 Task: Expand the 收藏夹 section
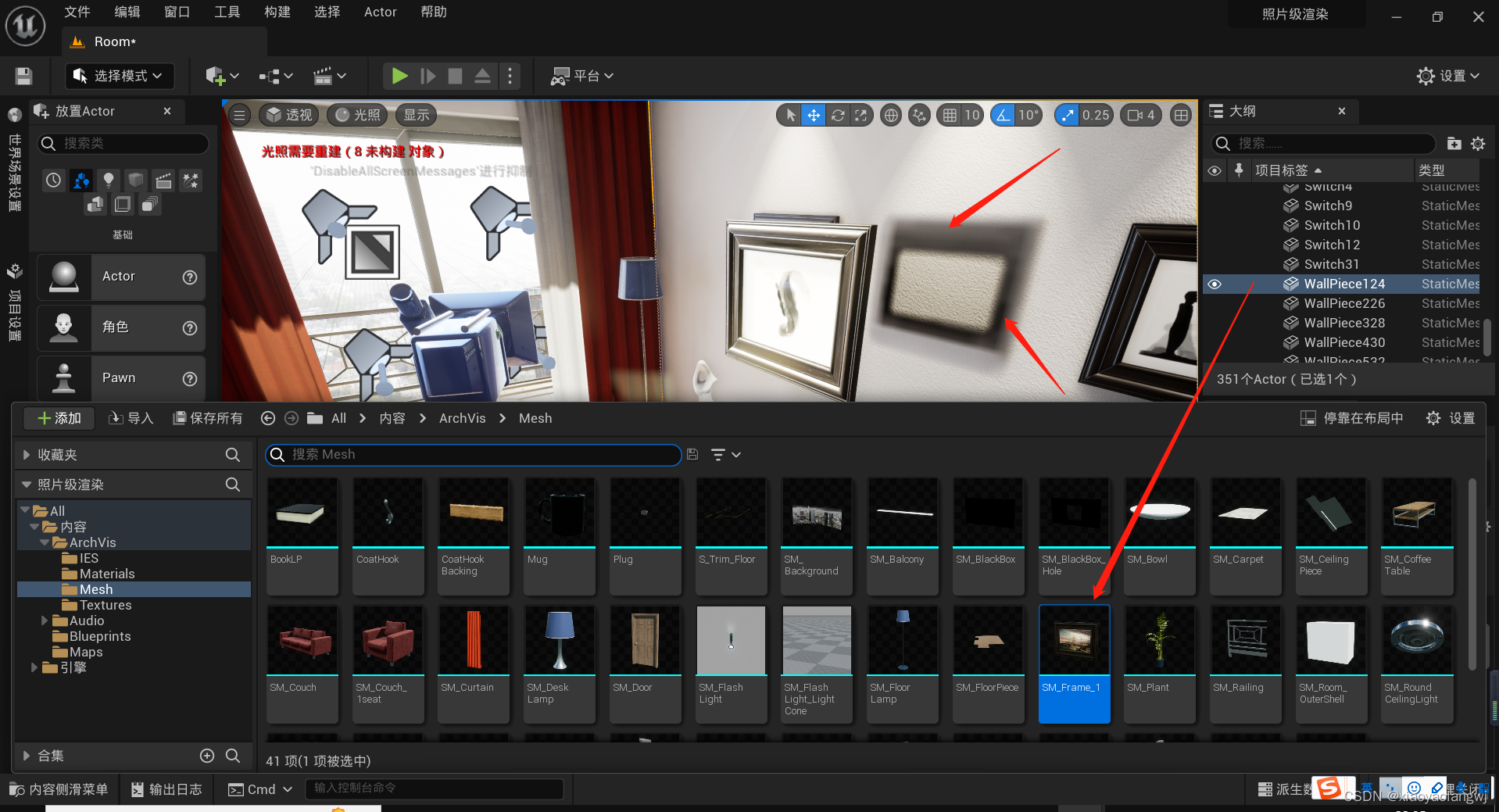[x=27, y=455]
